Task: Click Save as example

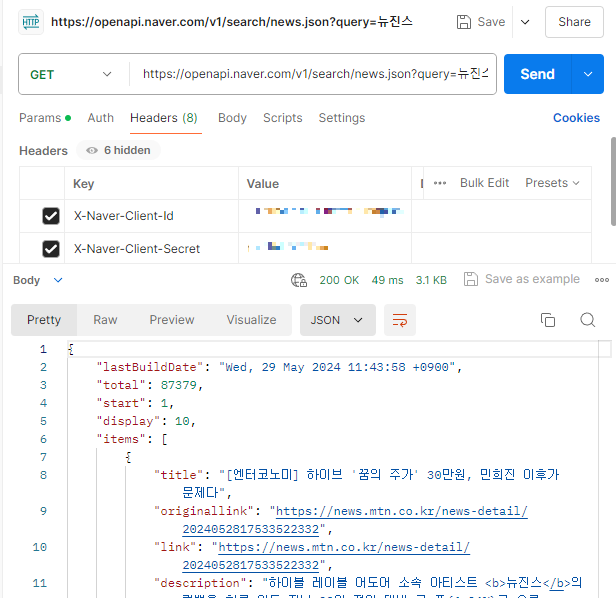Action: [522, 279]
